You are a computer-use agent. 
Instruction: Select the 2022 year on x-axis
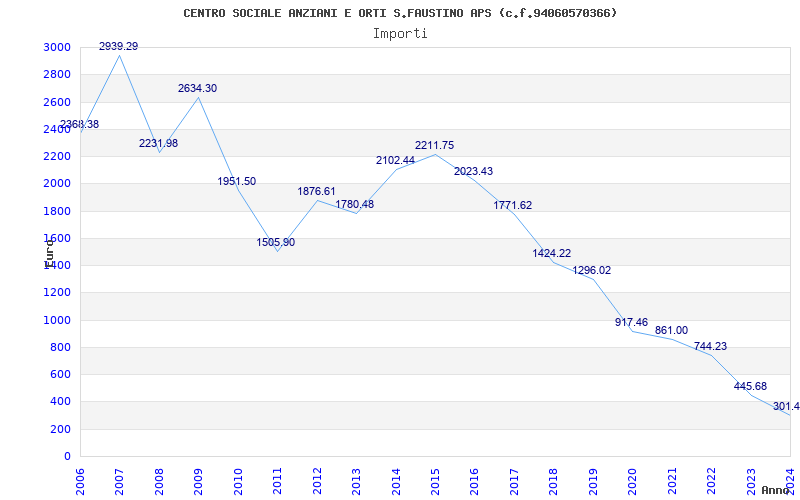pyautogui.click(x=711, y=480)
